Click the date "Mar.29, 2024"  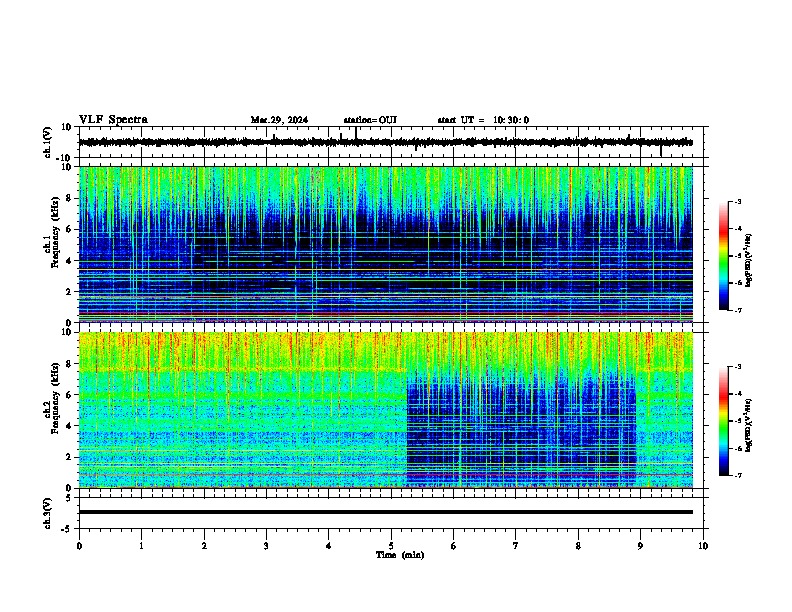279,120
